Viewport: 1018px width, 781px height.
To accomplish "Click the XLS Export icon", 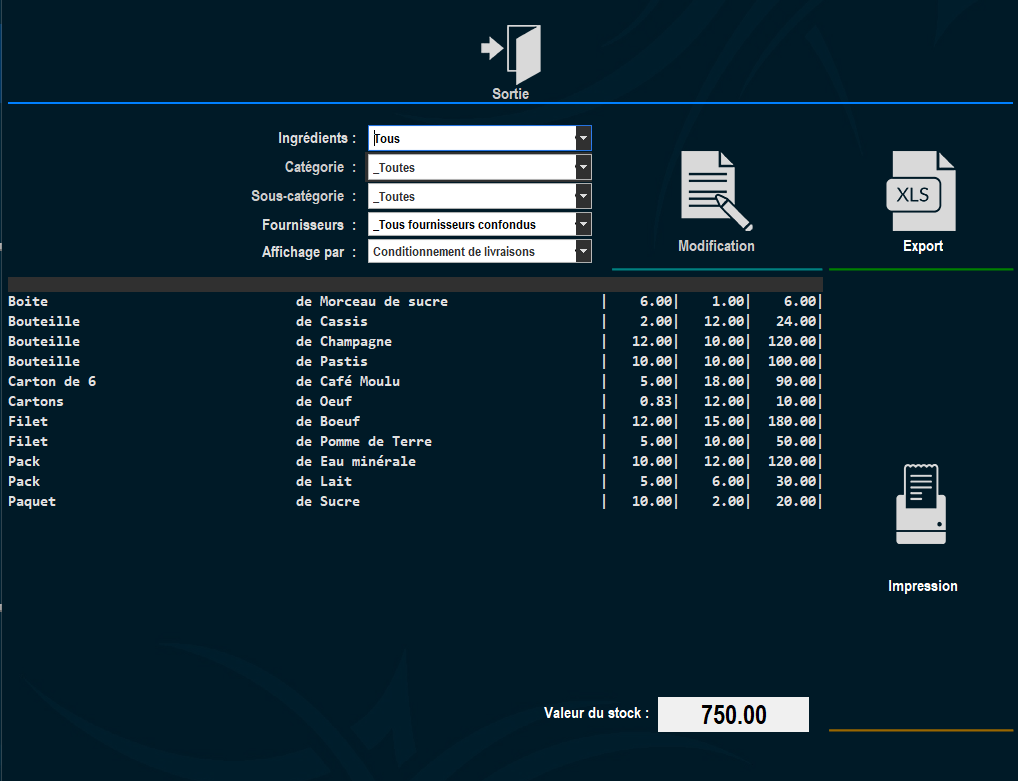I will coord(921,191).
